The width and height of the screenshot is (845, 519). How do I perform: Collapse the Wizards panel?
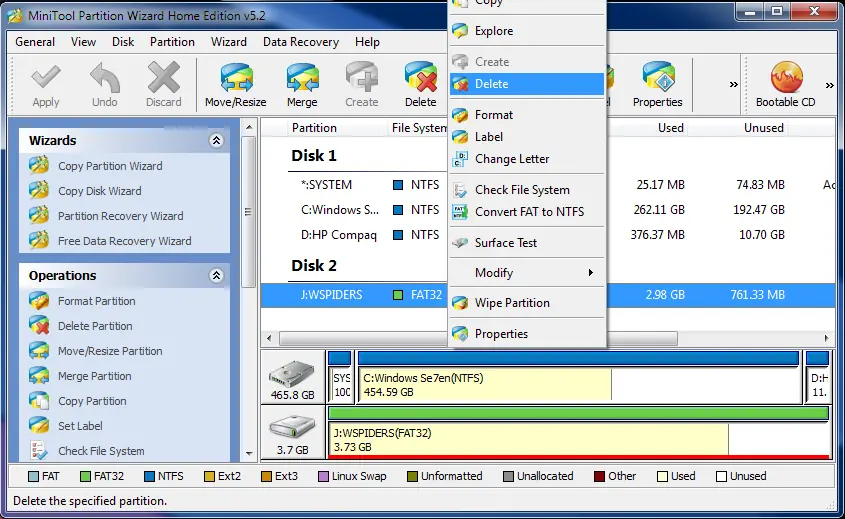tap(216, 141)
